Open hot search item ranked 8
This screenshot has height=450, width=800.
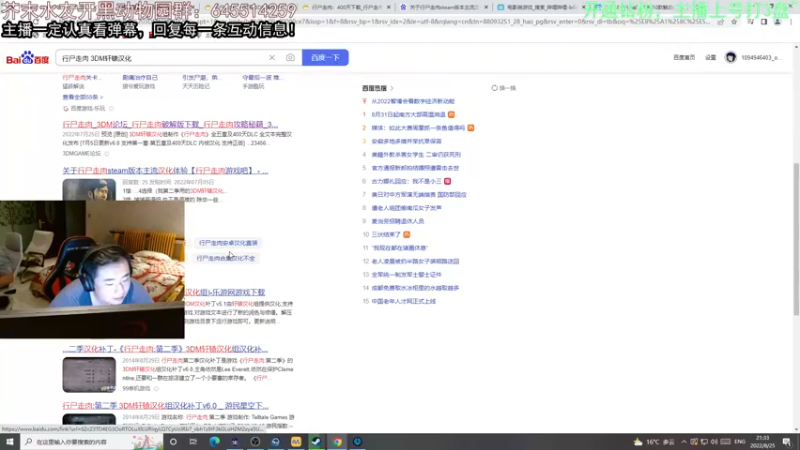coord(406,208)
